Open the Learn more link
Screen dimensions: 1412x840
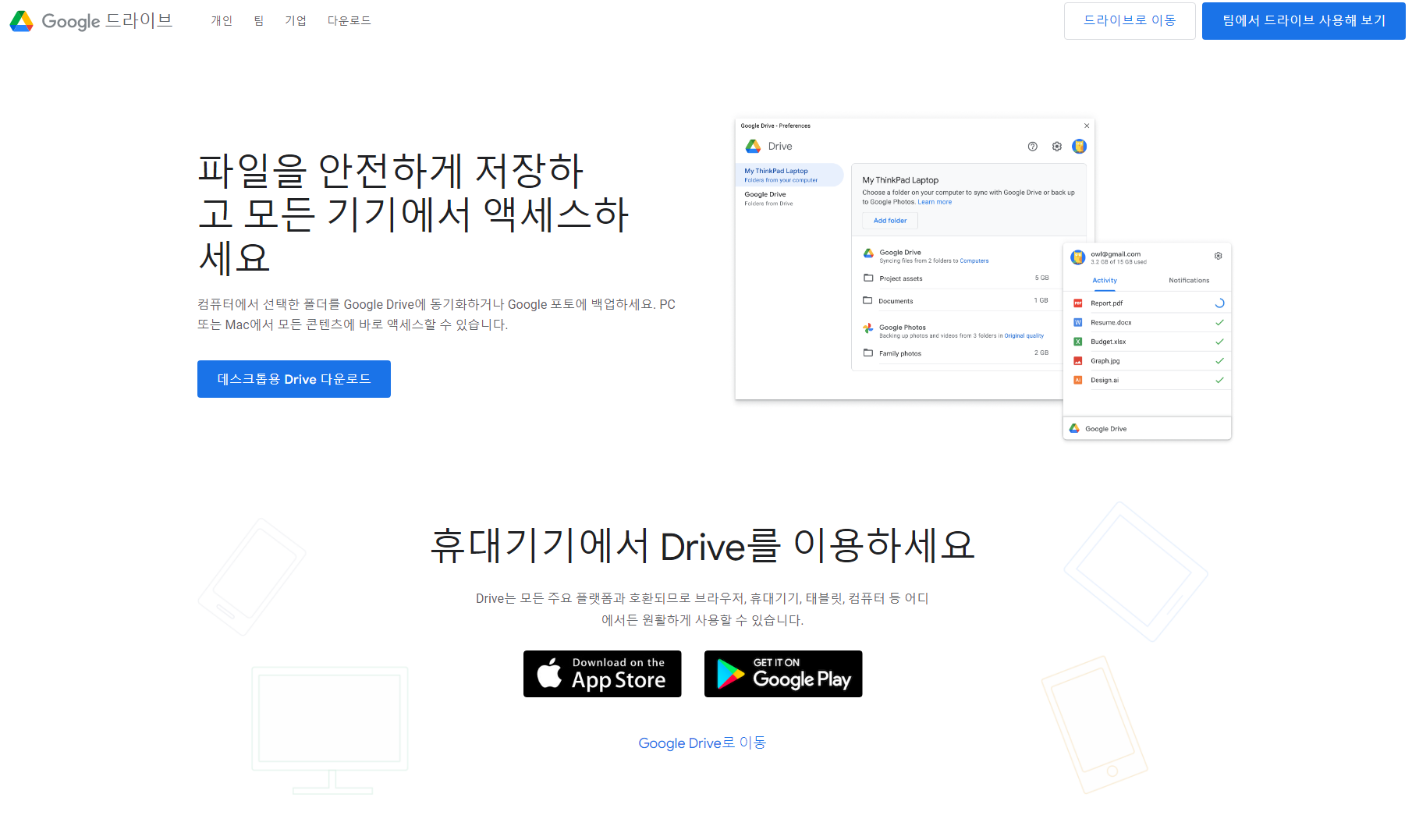(x=935, y=202)
